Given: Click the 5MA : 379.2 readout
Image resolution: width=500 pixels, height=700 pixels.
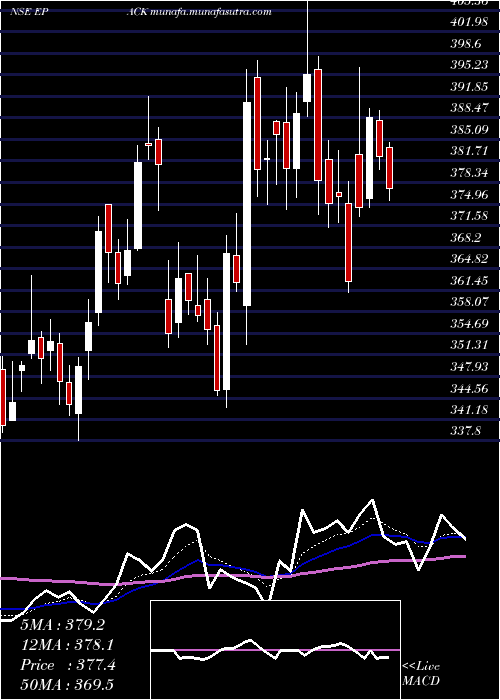Looking at the screenshot, I should 63,624.
